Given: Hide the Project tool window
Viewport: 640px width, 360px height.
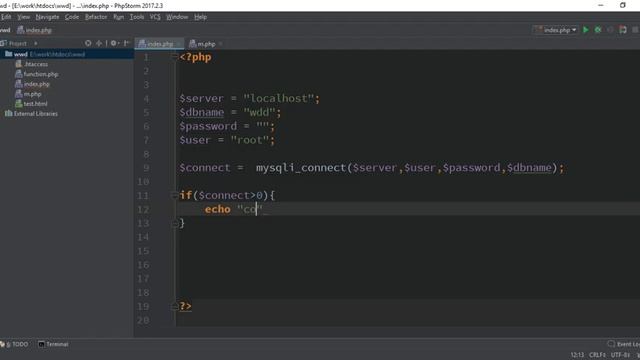Looking at the screenshot, I should pyautogui.click(x=127, y=43).
